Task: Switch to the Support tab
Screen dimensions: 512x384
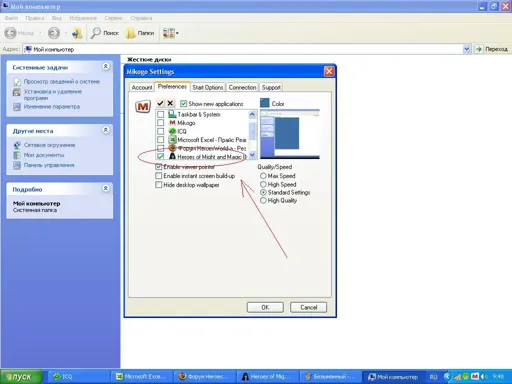Action: pos(271,87)
